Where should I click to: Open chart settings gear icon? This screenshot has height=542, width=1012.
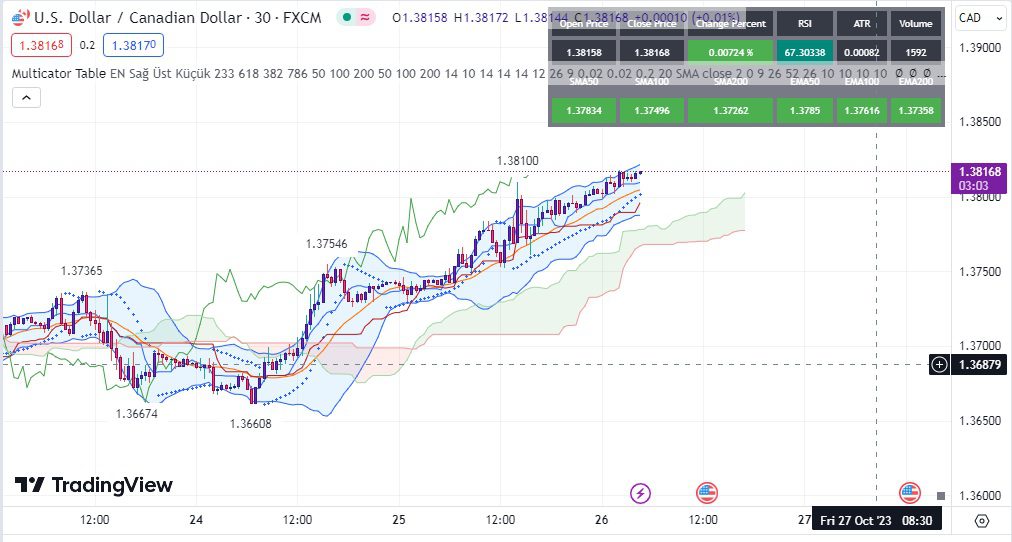[982, 520]
